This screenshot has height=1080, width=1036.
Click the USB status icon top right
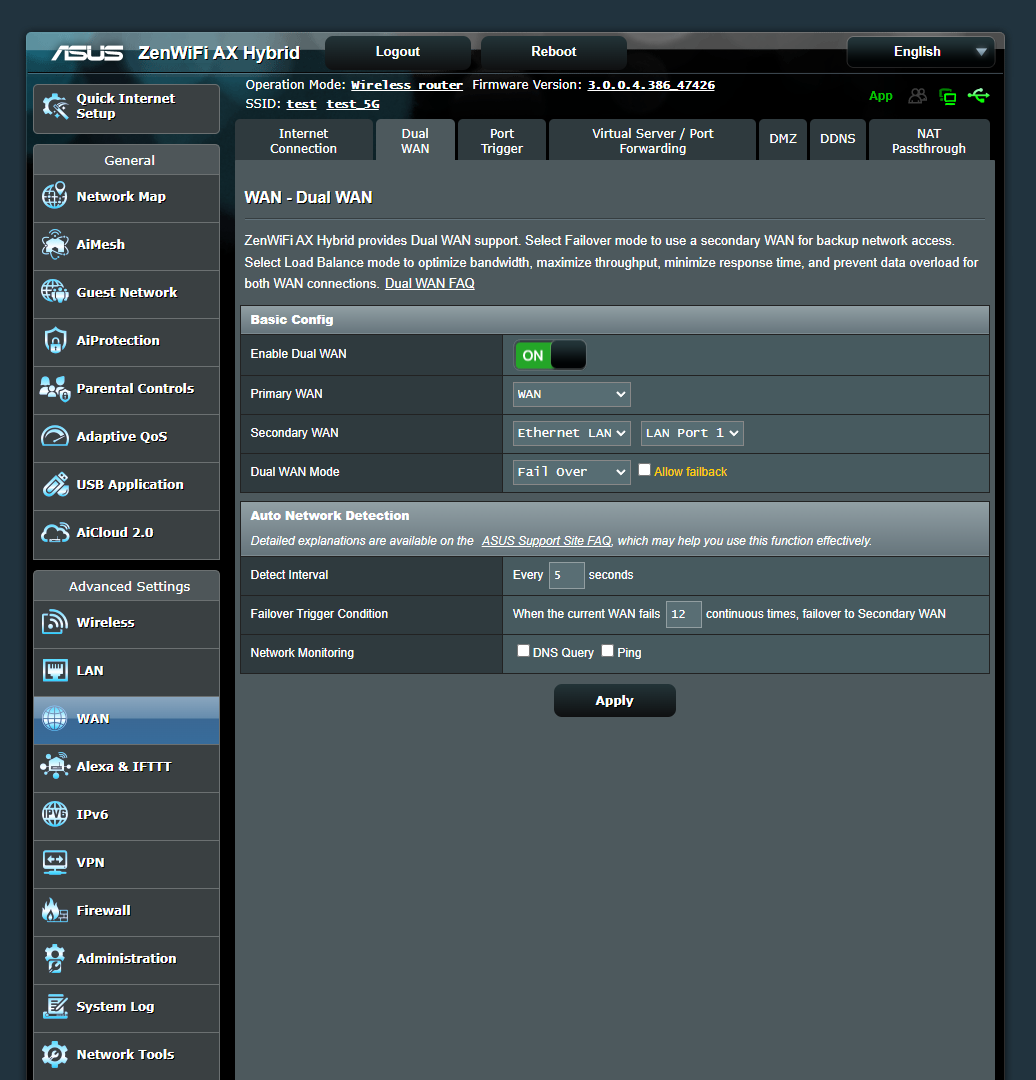pyautogui.click(x=978, y=96)
